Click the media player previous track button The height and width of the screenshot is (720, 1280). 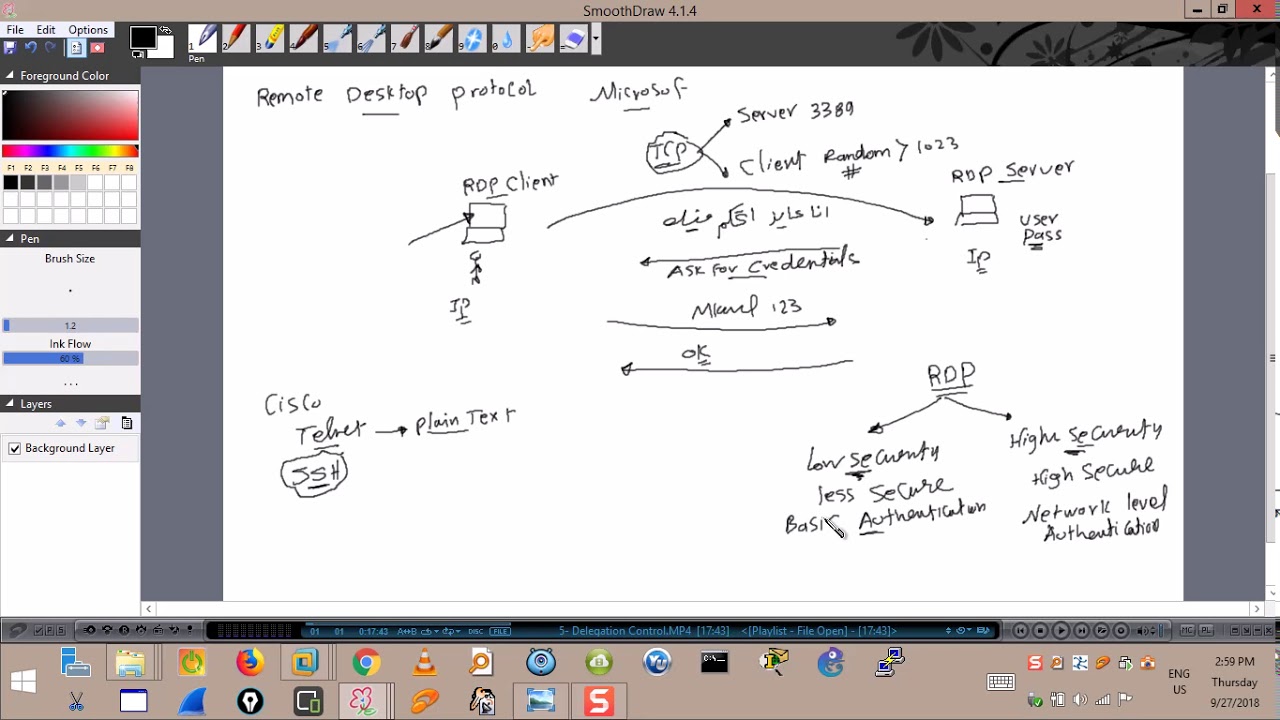pos(1020,631)
